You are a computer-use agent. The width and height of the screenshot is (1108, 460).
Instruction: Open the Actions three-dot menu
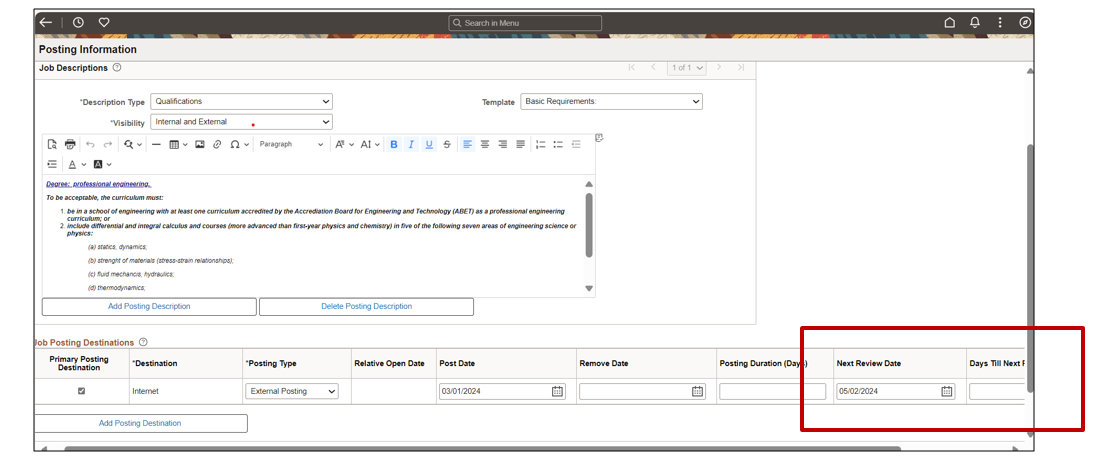pyautogui.click(x=1000, y=23)
